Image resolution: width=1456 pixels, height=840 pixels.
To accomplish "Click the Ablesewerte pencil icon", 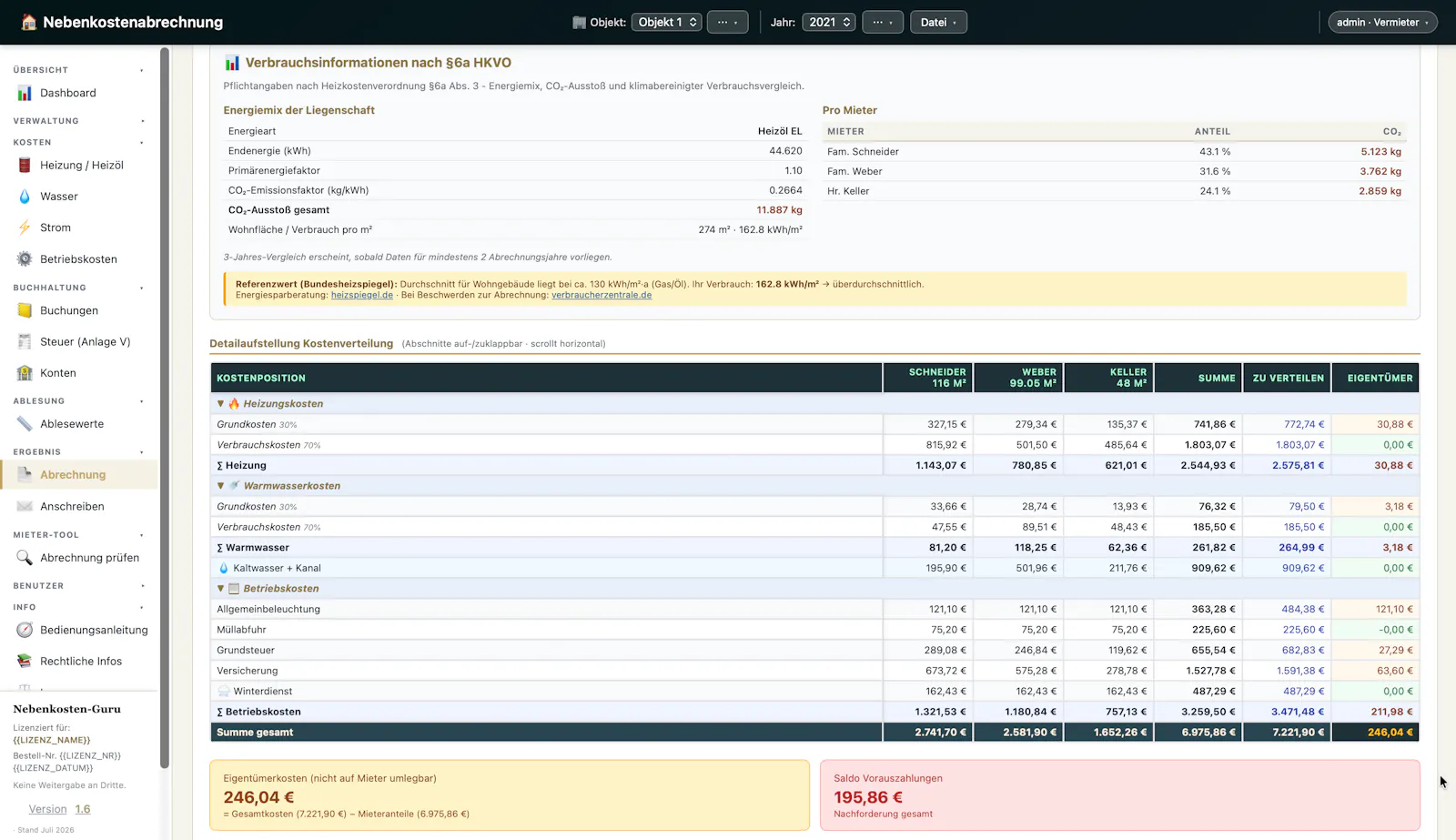I will (25, 424).
